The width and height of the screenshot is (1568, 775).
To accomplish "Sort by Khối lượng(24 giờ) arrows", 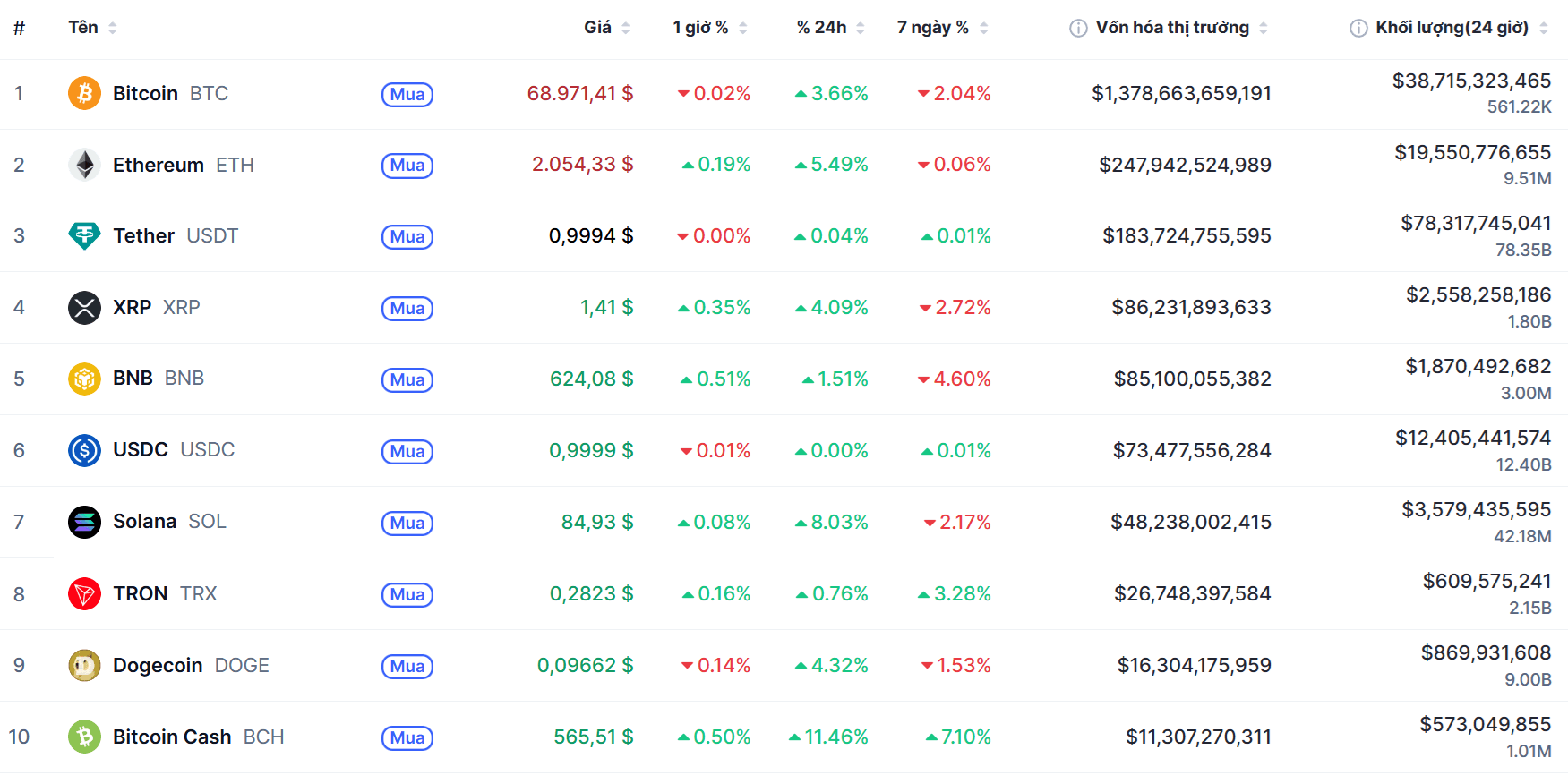I will pyautogui.click(x=1544, y=29).
